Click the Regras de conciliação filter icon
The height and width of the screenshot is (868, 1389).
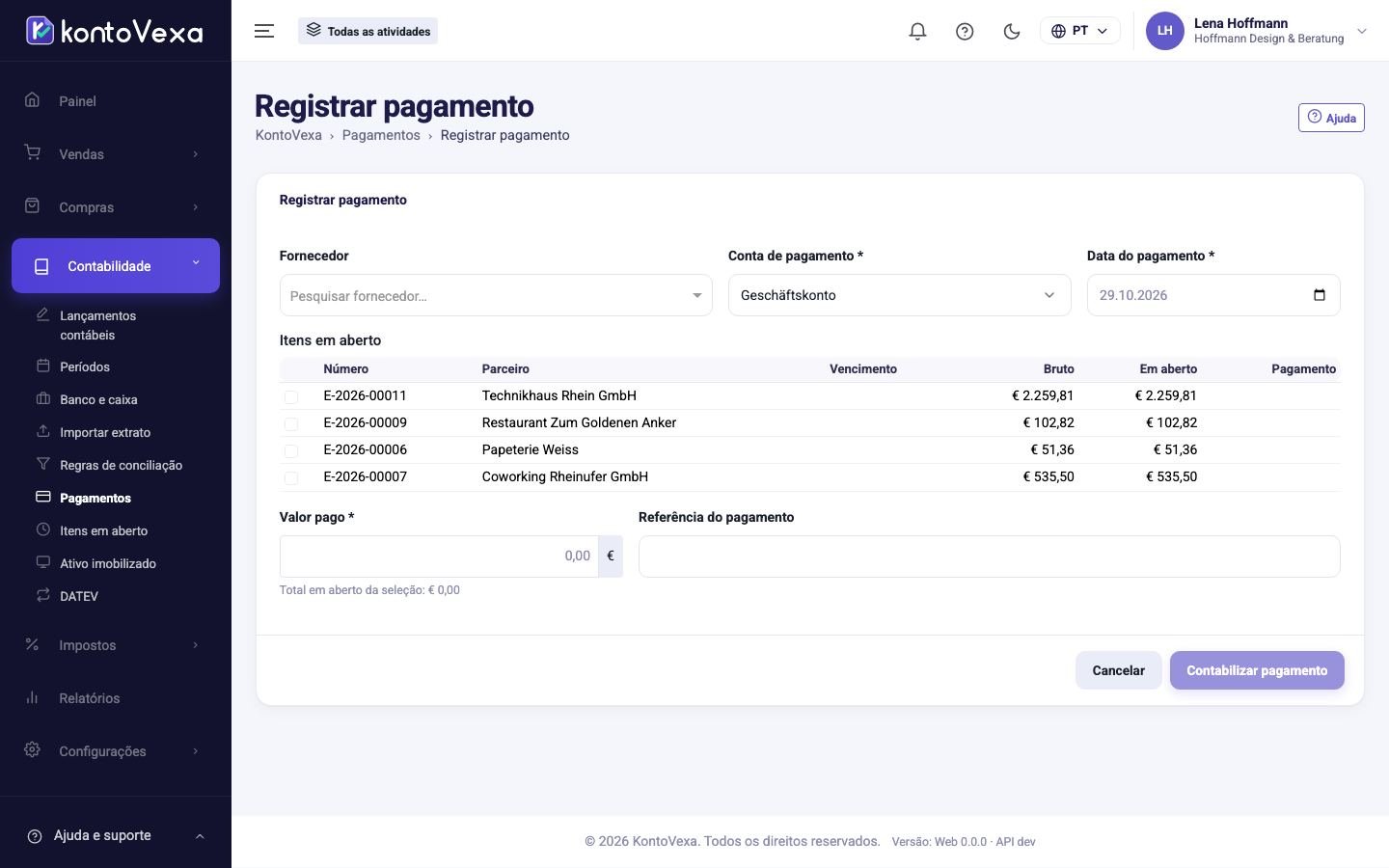(42, 464)
